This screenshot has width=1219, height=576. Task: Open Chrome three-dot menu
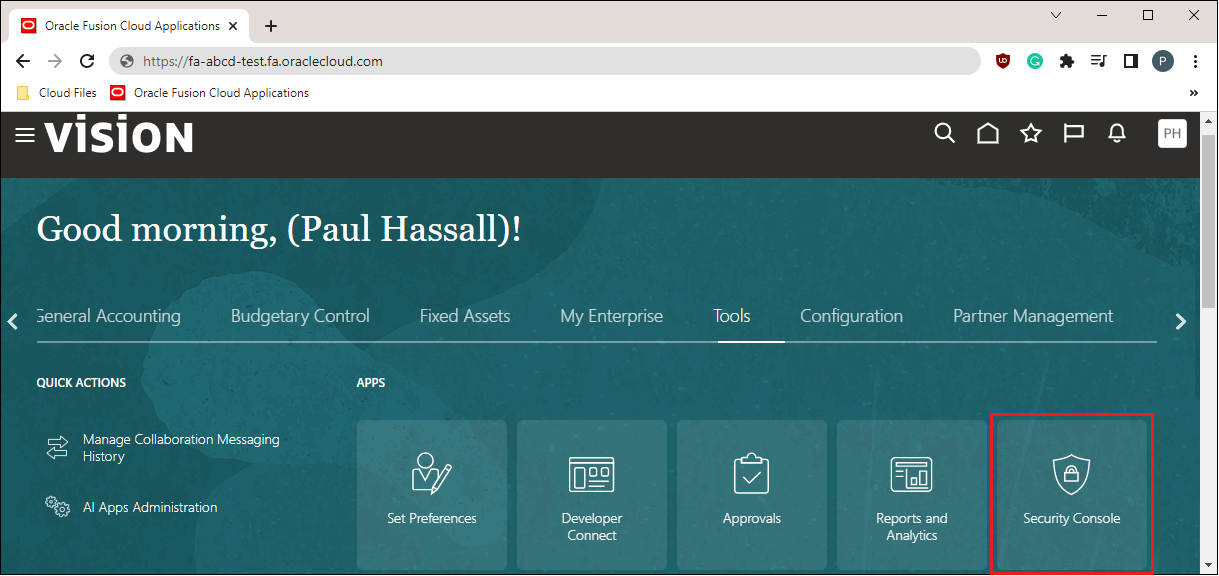click(x=1196, y=61)
